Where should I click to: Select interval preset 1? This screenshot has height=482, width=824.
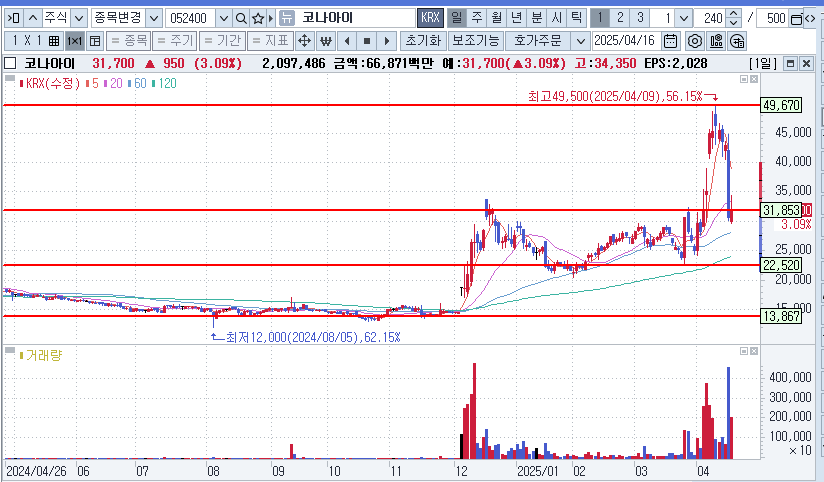(x=600, y=18)
